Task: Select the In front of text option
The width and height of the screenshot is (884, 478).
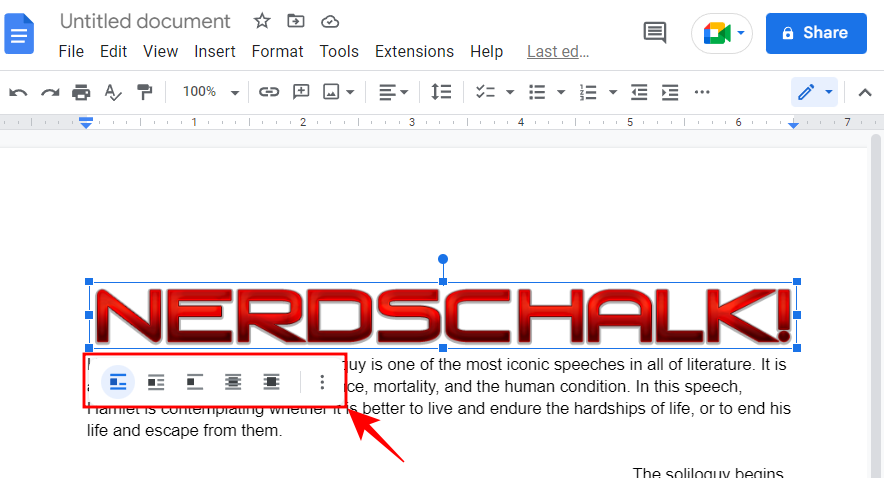Action: coord(271,382)
